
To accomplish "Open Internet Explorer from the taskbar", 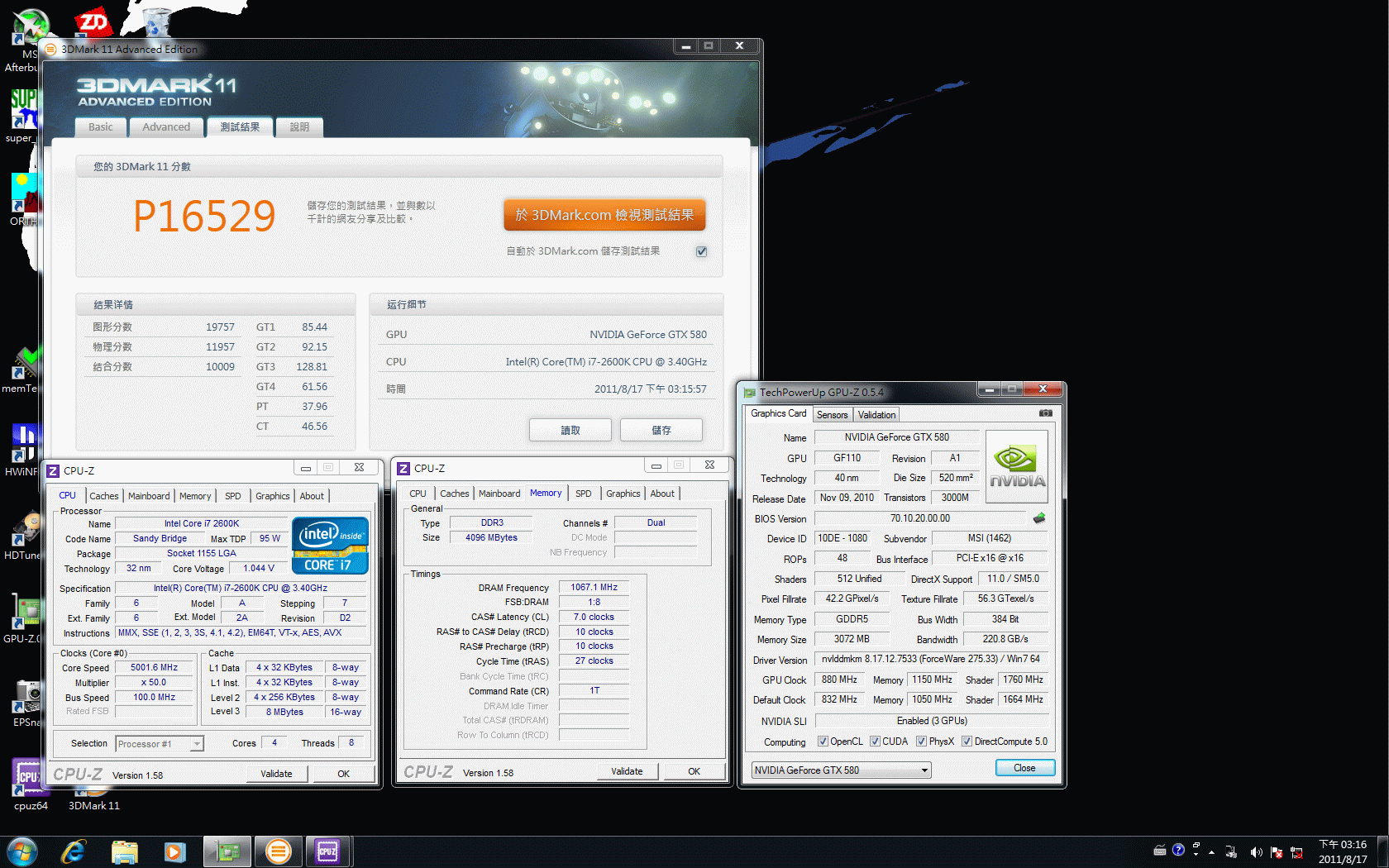I will click(74, 851).
